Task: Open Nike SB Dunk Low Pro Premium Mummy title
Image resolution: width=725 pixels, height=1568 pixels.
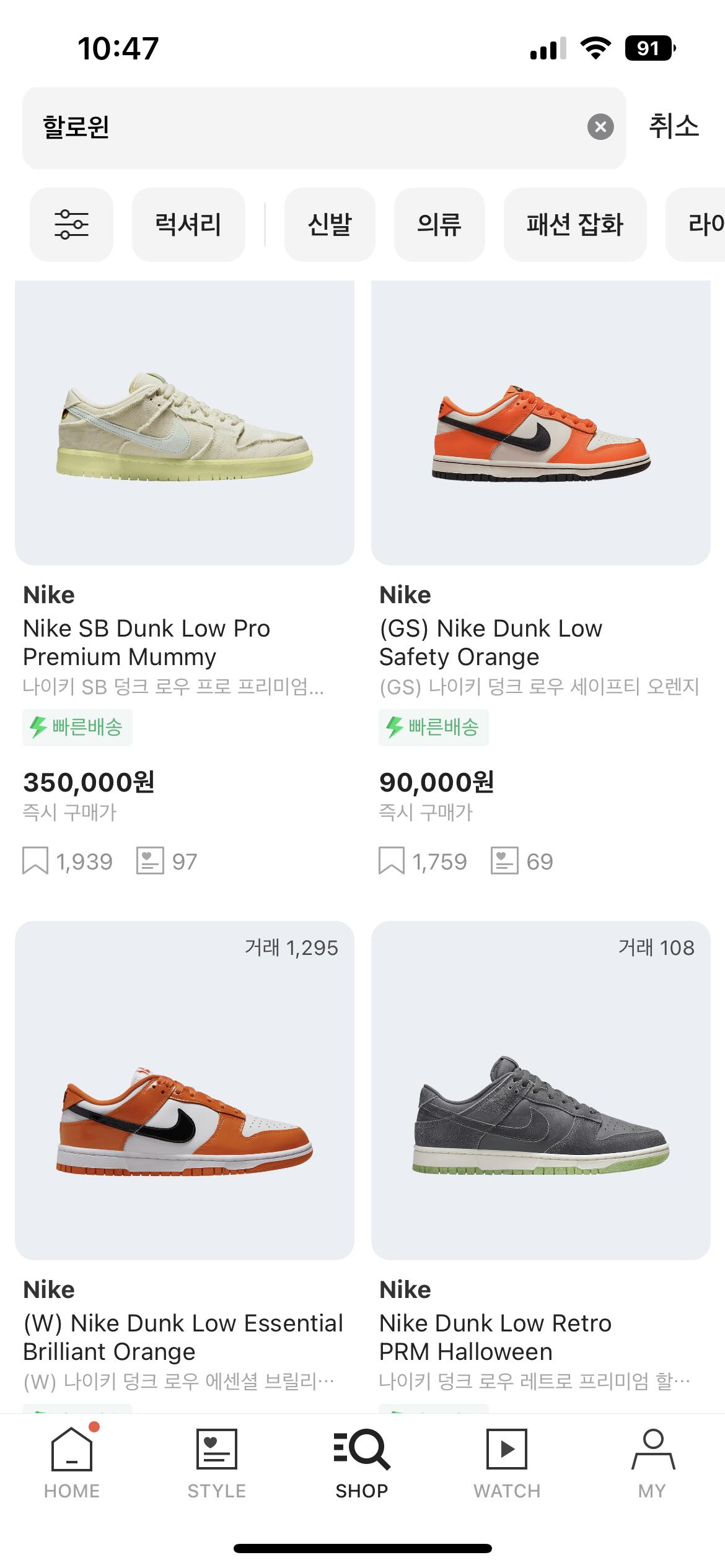Action: 147,642
